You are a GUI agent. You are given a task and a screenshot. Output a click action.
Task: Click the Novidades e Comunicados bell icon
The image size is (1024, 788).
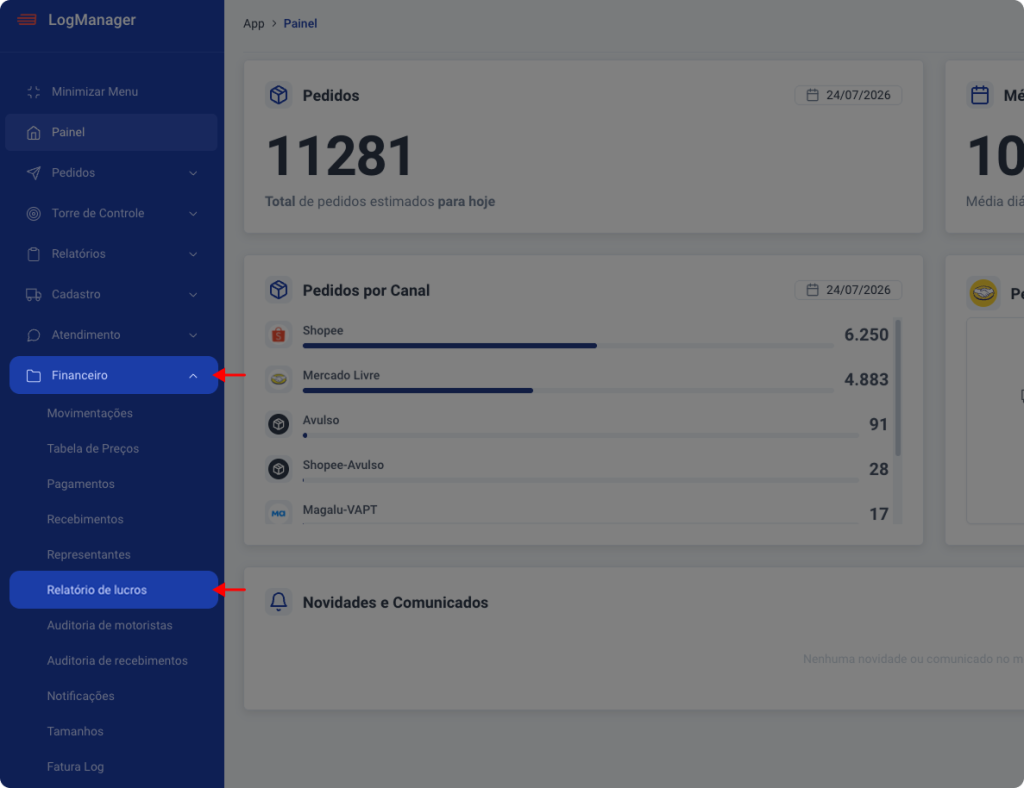coord(279,601)
